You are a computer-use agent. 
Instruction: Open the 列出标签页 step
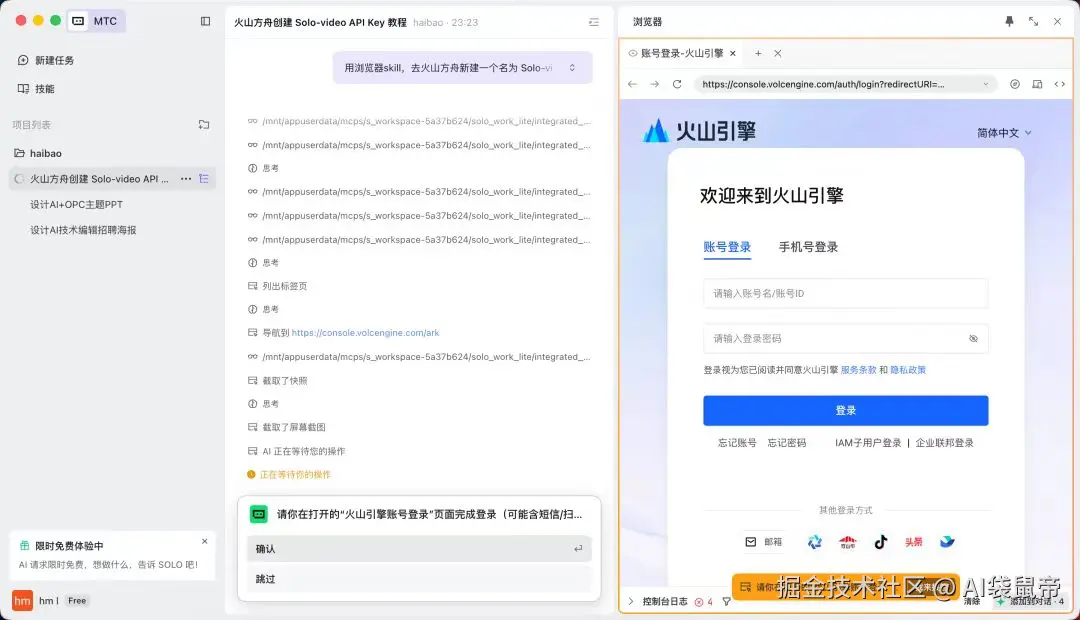pos(278,286)
